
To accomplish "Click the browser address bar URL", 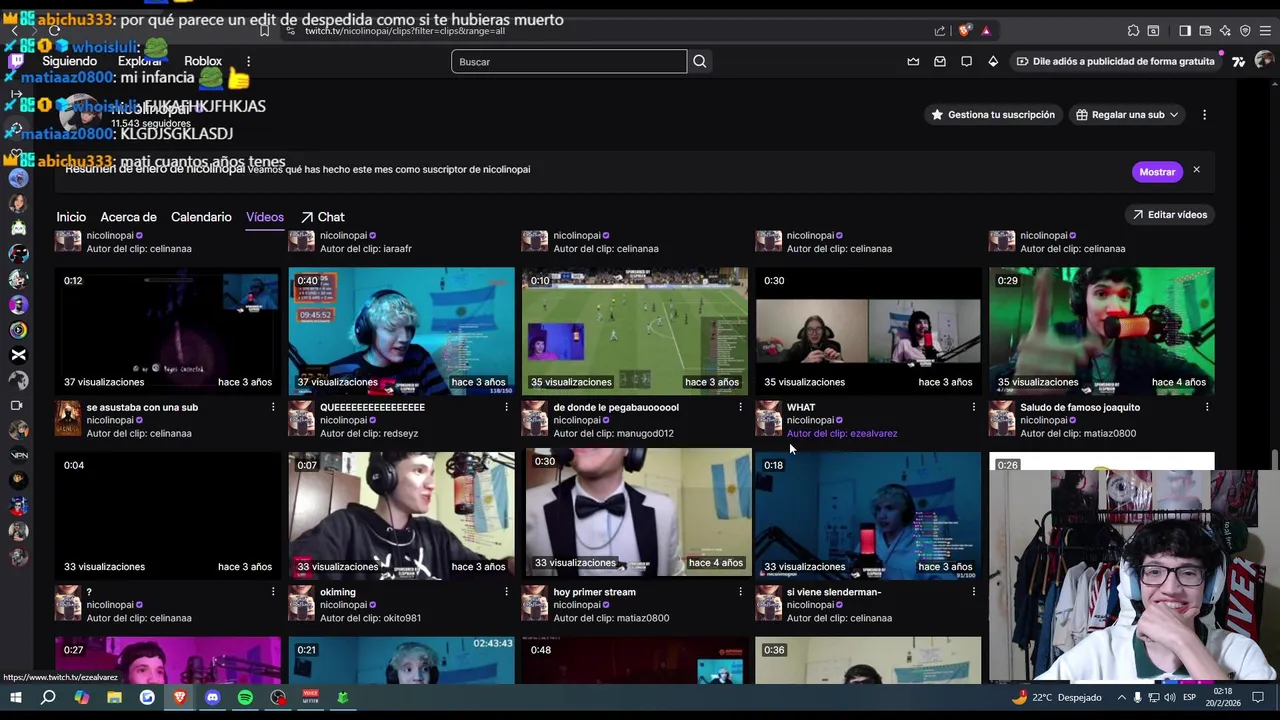I will [x=405, y=31].
